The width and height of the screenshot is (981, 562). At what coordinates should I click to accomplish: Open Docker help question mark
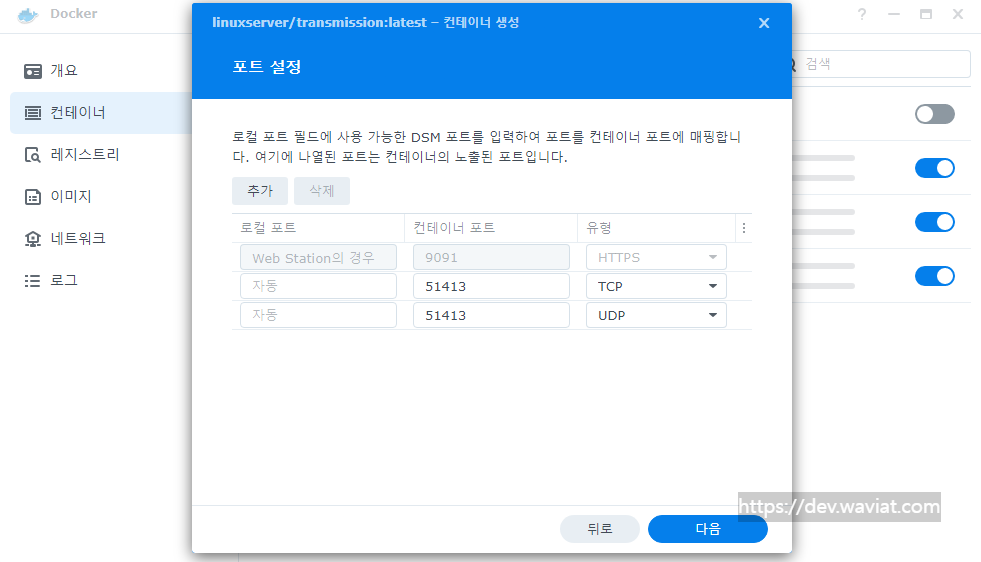pyautogui.click(x=862, y=14)
